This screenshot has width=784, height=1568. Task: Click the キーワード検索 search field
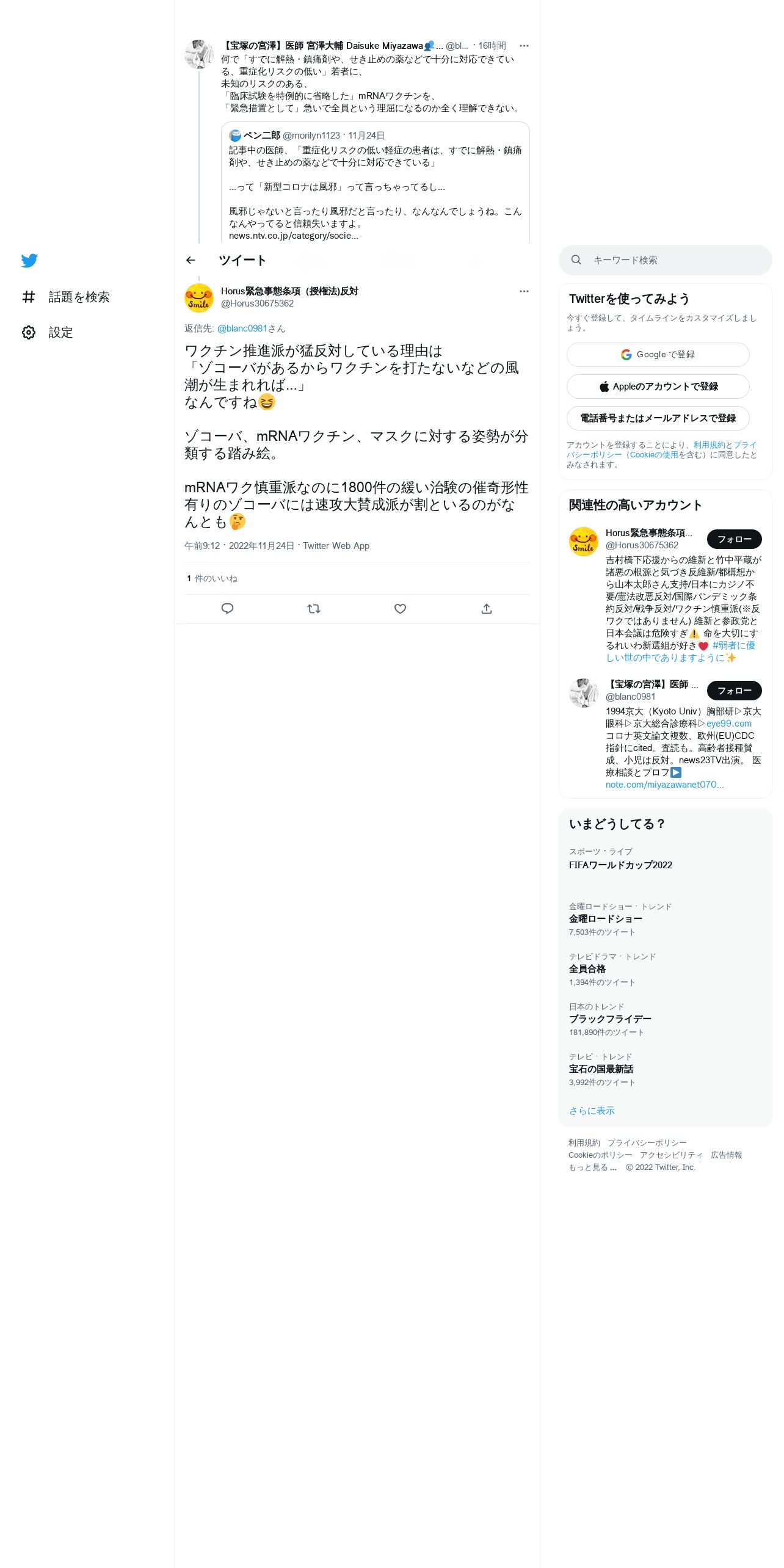666,260
